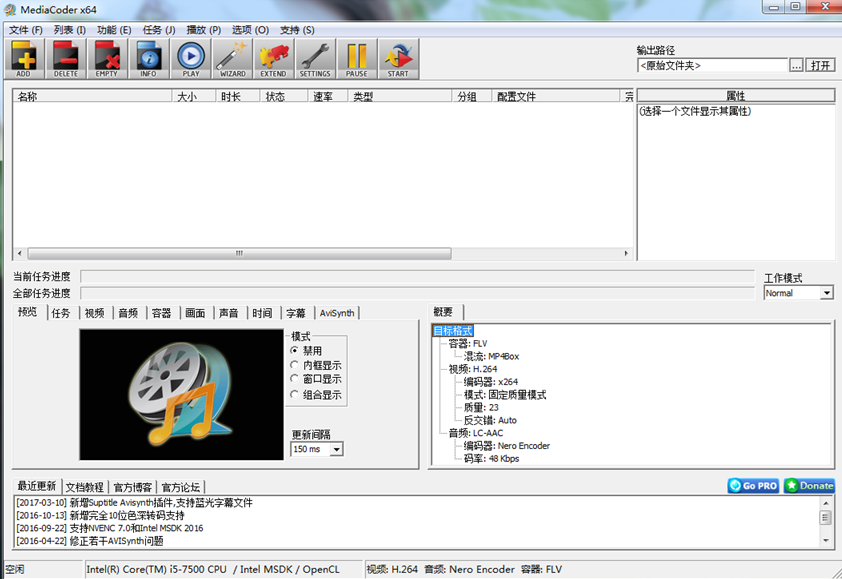Image resolution: width=842 pixels, height=579 pixels.
Task: Open the INFO toolbar icon
Action: click(x=148, y=58)
